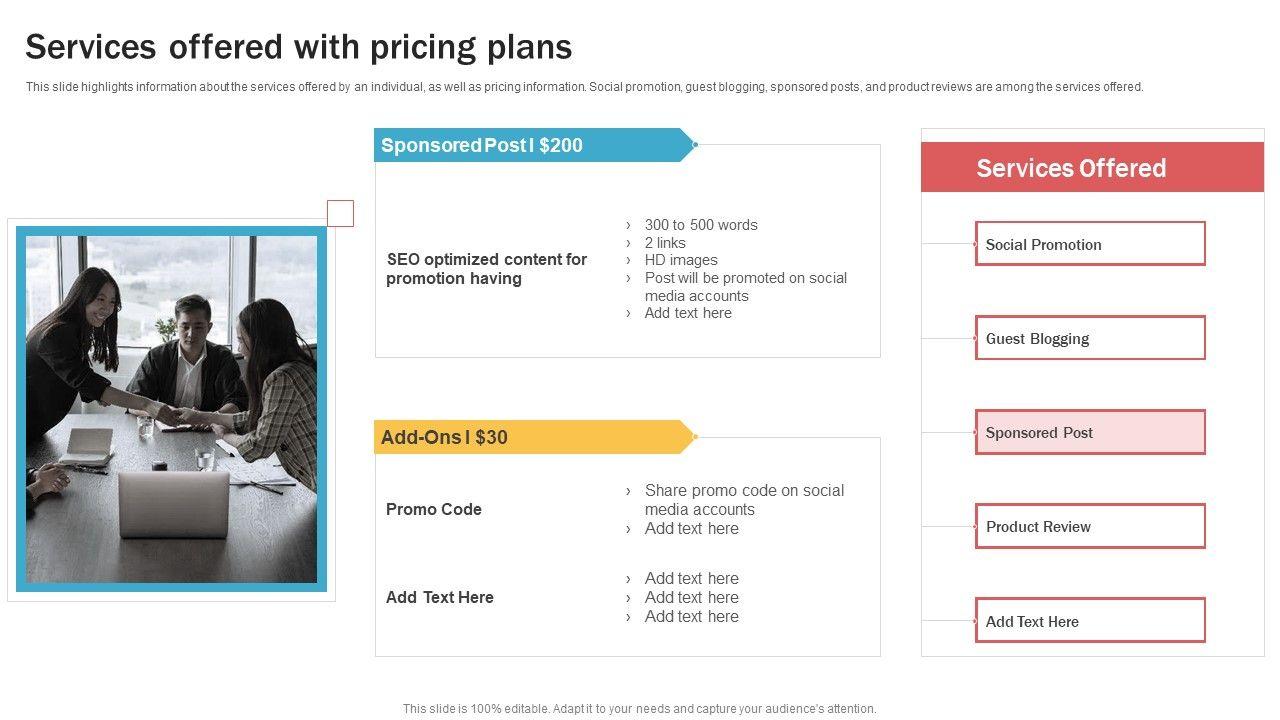
Task: Select the Sponsored Post $200 blue banner
Action: point(530,145)
